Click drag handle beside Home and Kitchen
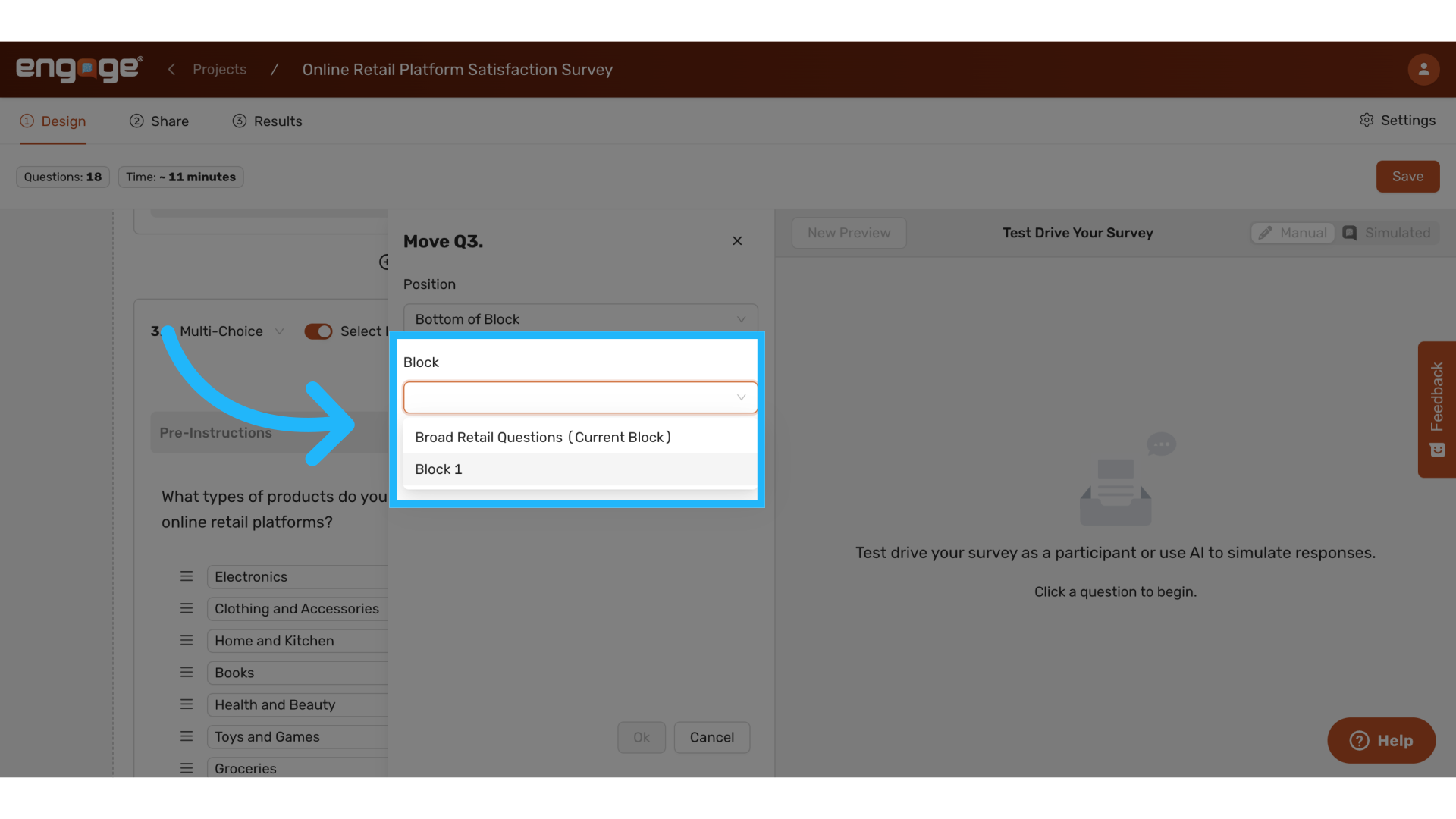 [x=187, y=640]
